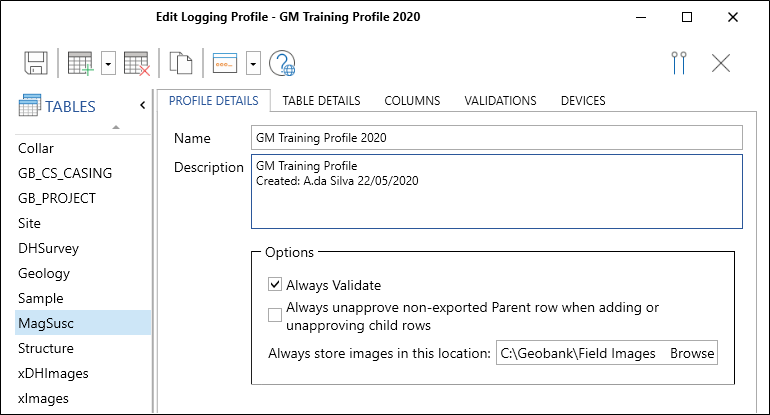This screenshot has width=770, height=415.
Task: Select the DHSurvey table
Action: click(x=83, y=249)
